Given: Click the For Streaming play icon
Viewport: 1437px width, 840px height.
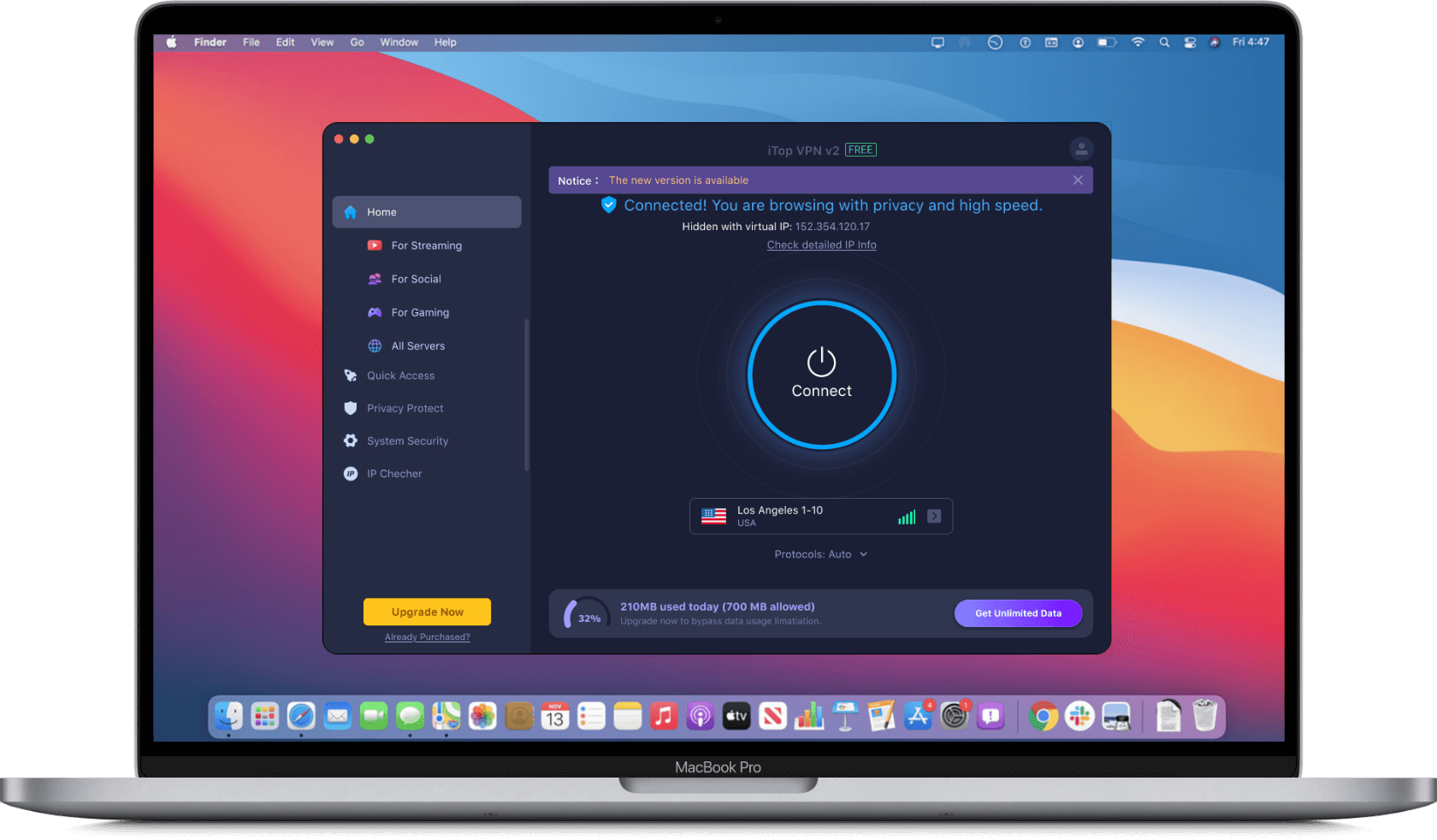Looking at the screenshot, I should point(375,245).
